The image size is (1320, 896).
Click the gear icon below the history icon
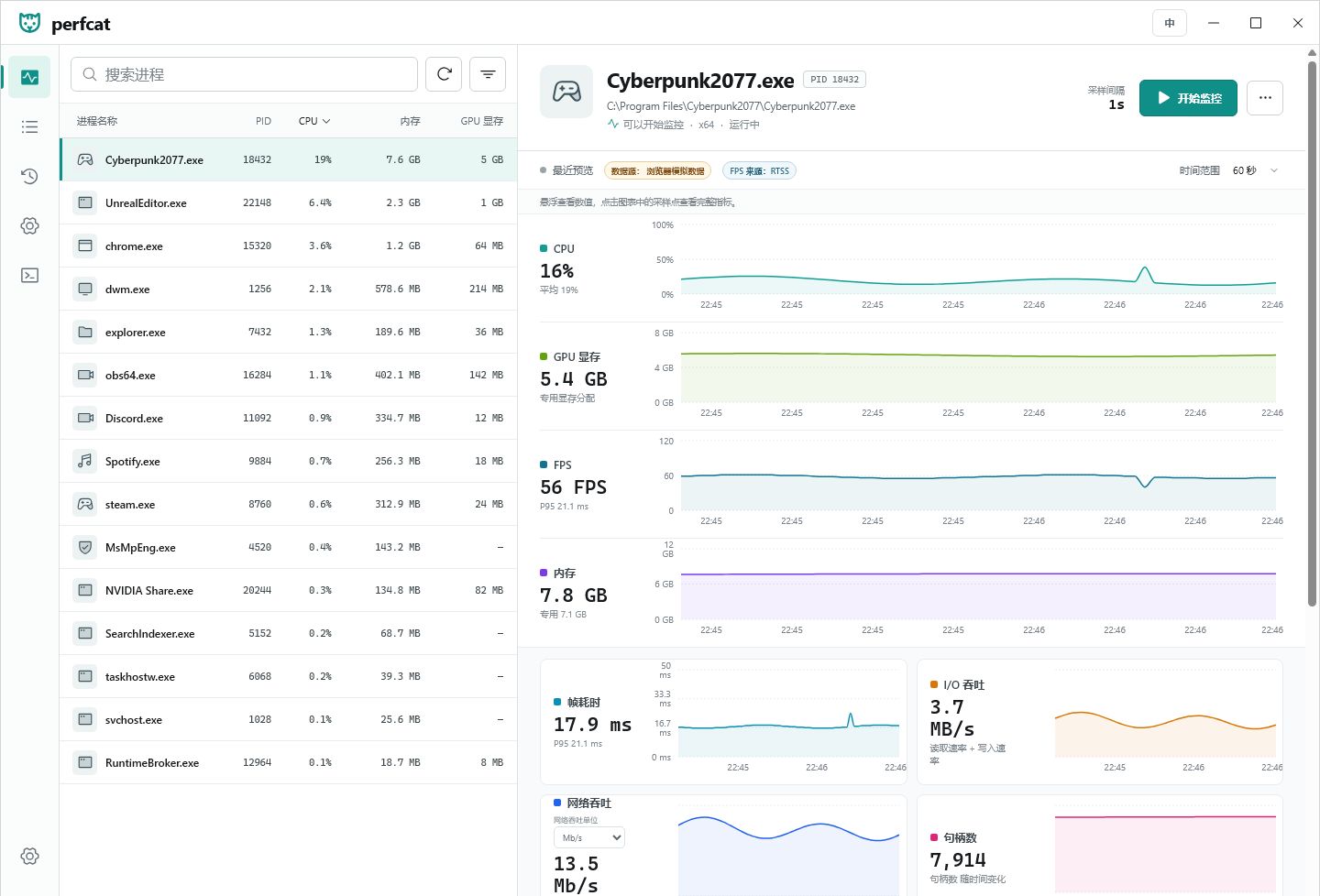[29, 226]
